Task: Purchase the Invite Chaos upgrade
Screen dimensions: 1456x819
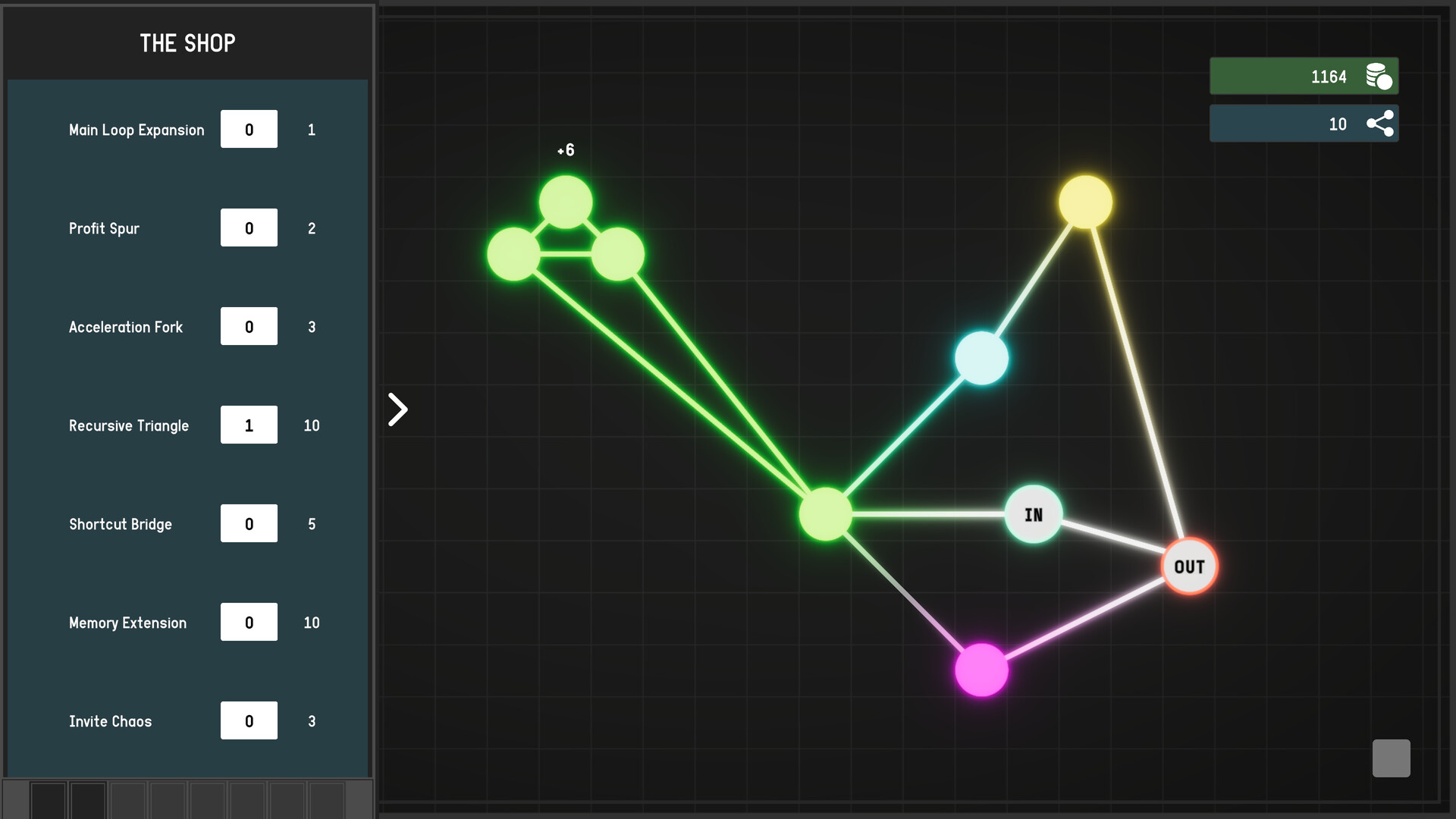Action: click(249, 720)
